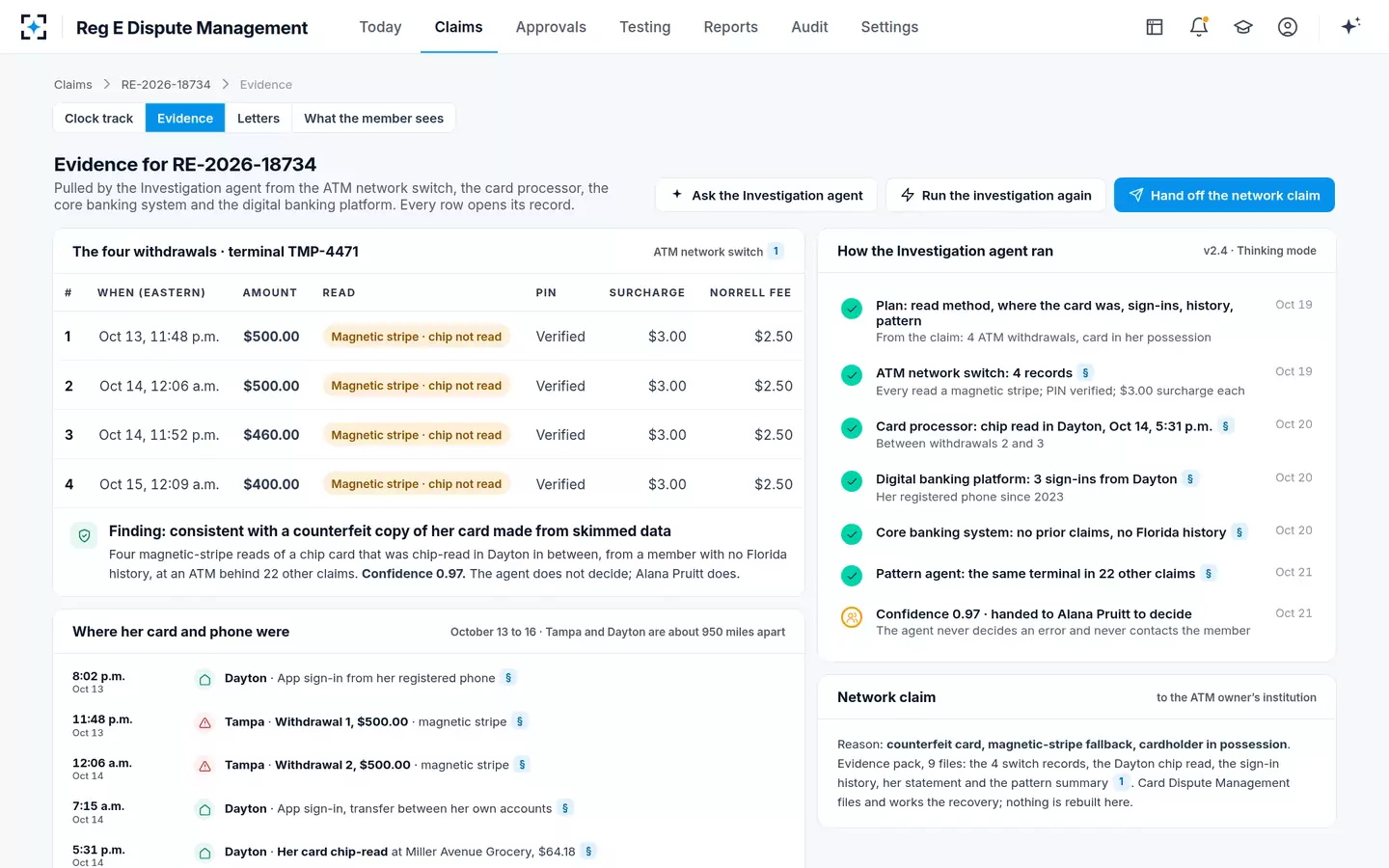Viewport: 1389px width, 868px height.
Task: Go to the Today tab
Action: [380, 27]
